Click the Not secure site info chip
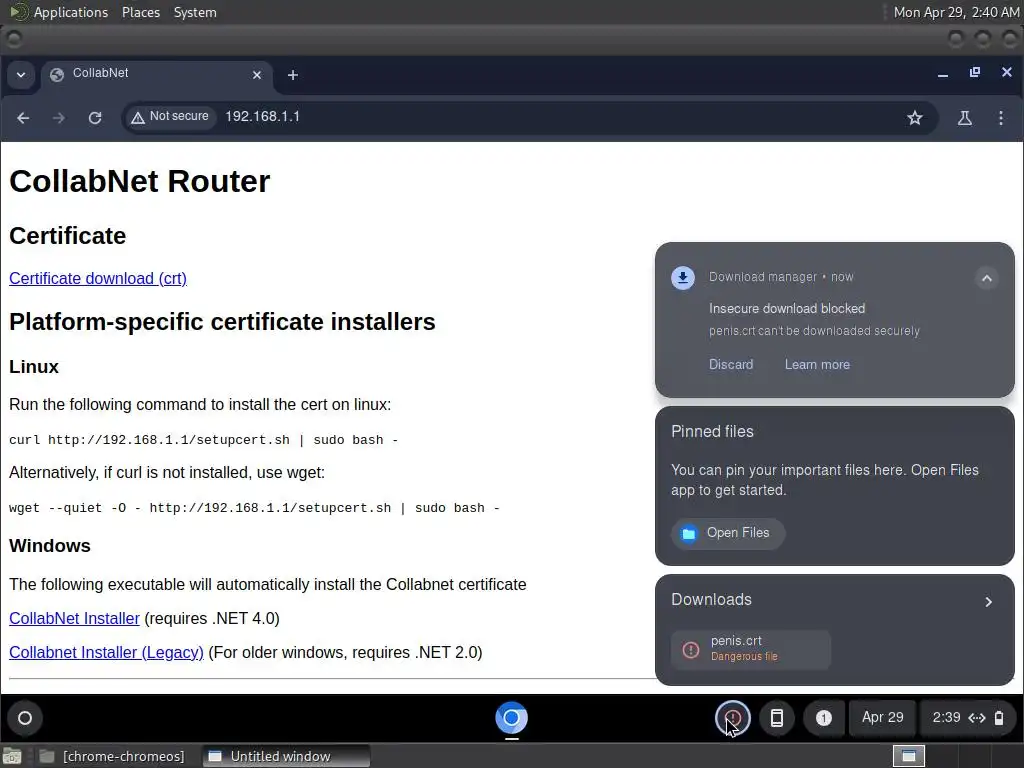Viewport: 1024px width, 768px height. (x=170, y=117)
